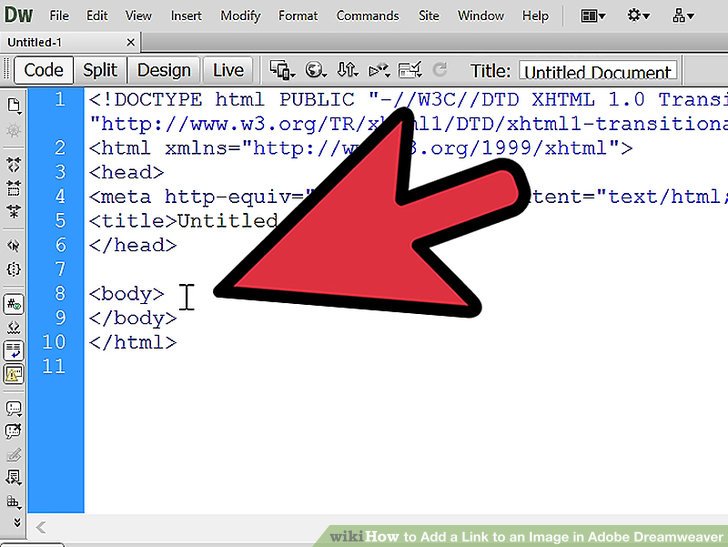Click the File Management icon in document toolbar
The image size is (728, 547).
point(347,70)
